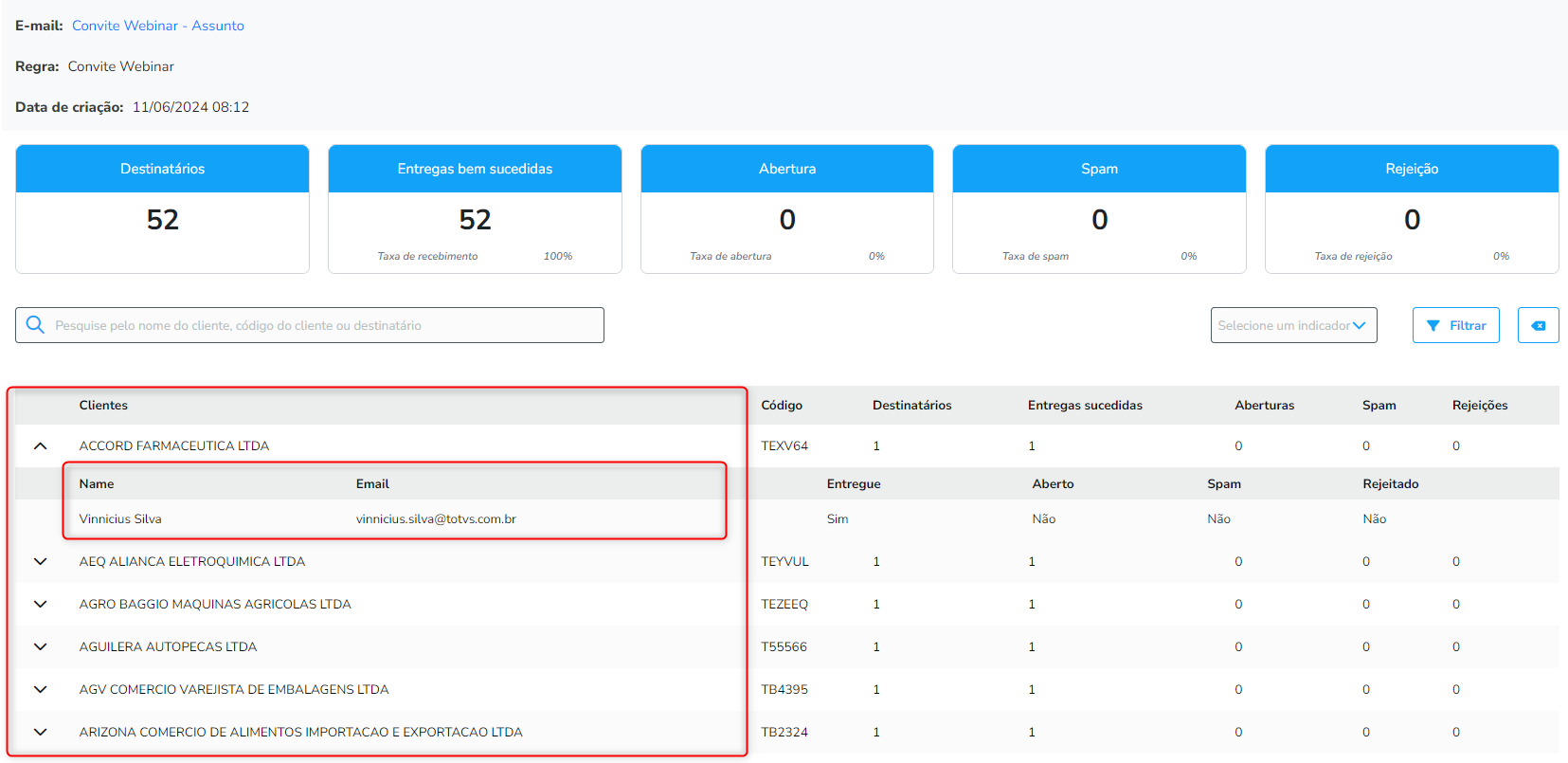This screenshot has width=1568, height=763.
Task: Click the creation date 11/06/2024 08:12
Action: coord(190,107)
